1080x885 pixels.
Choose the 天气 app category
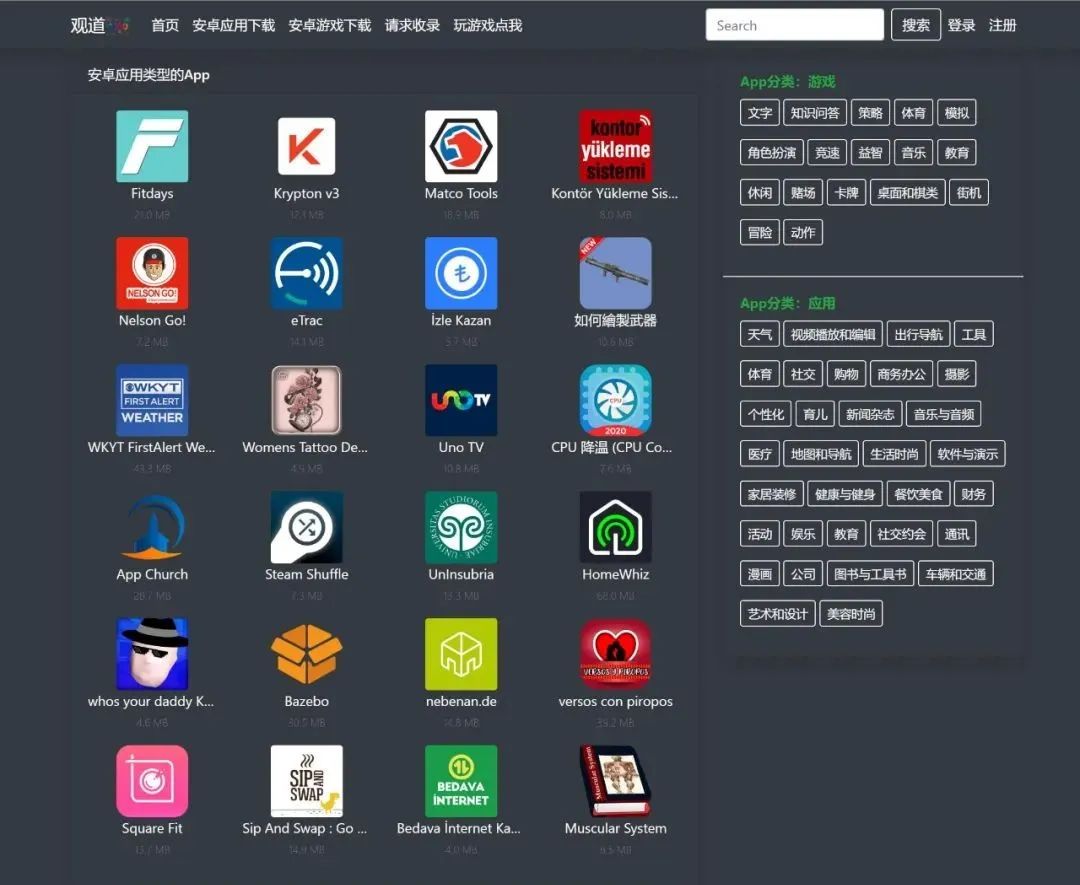pos(760,335)
